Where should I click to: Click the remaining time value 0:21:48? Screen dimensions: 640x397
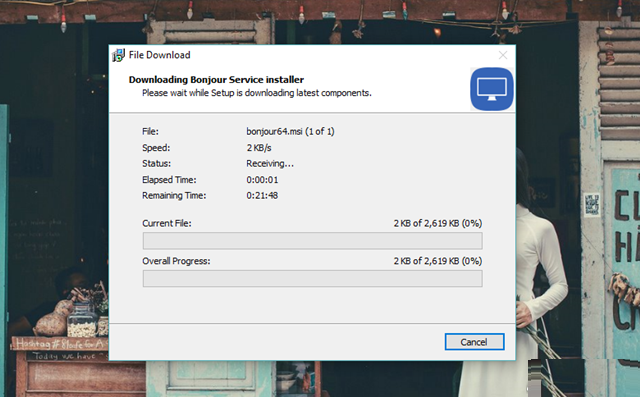click(262, 195)
